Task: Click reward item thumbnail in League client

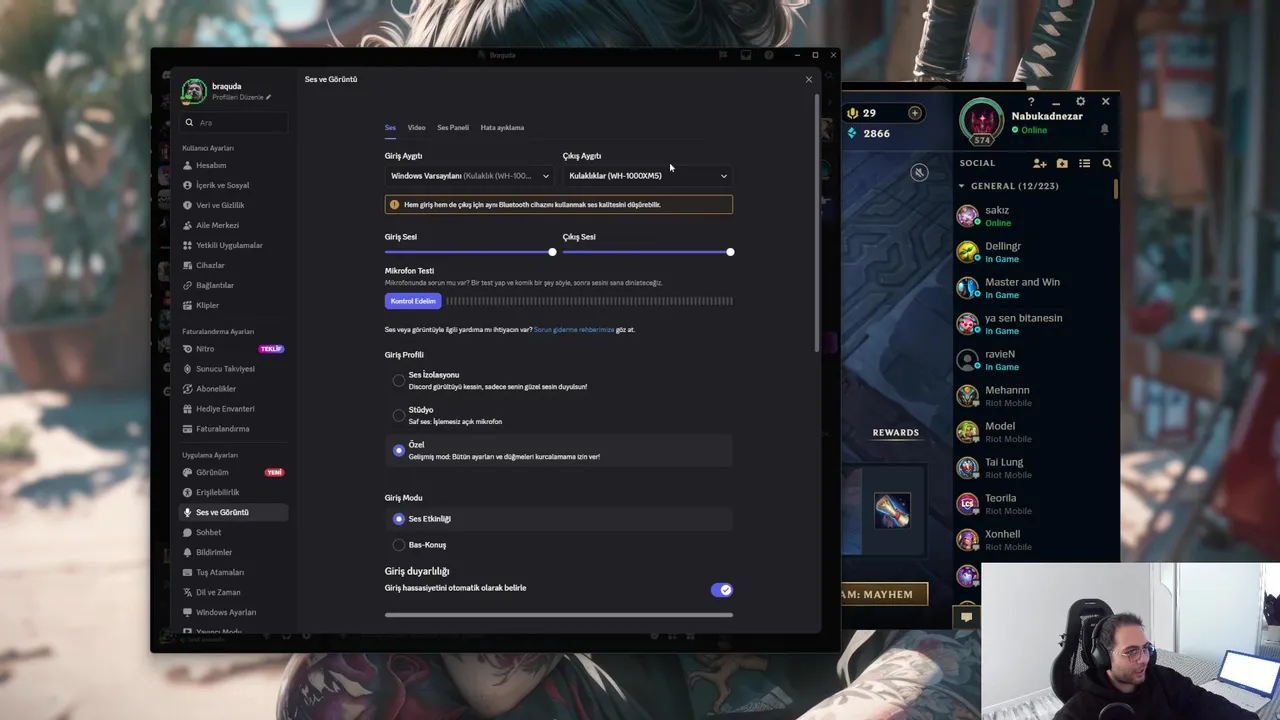Action: tap(892, 510)
